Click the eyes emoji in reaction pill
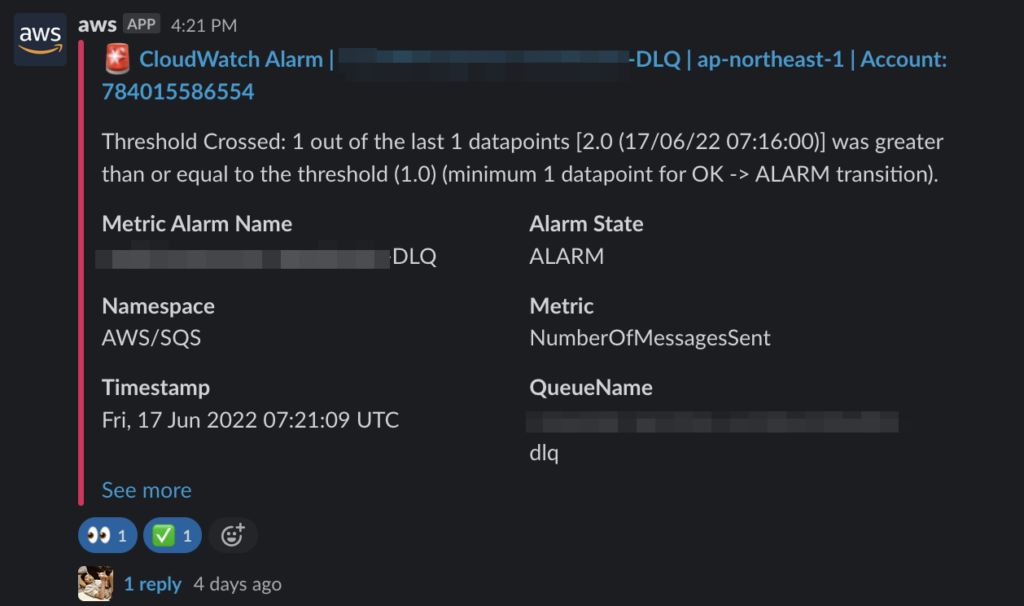Screen dimensions: 1024x606 99,535
